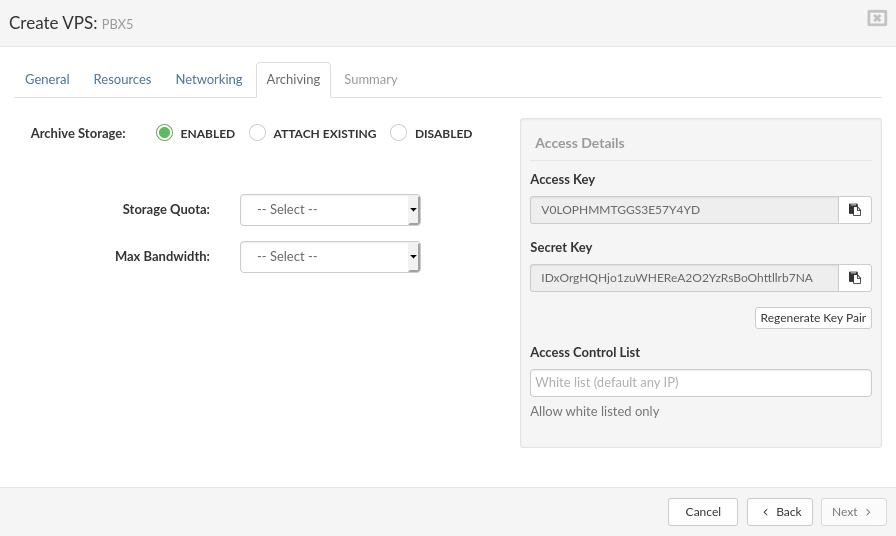Click Regenerate Key Pair button
896x536 pixels.
point(813,318)
